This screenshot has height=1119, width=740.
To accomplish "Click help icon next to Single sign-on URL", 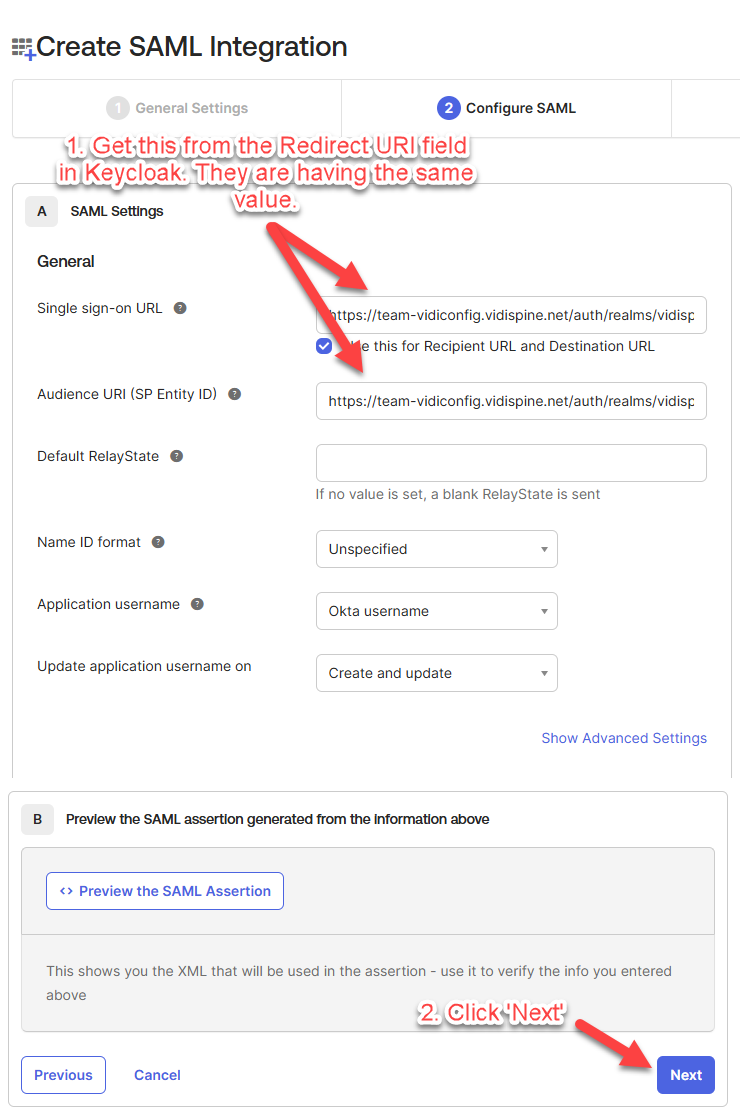I will coord(180,308).
